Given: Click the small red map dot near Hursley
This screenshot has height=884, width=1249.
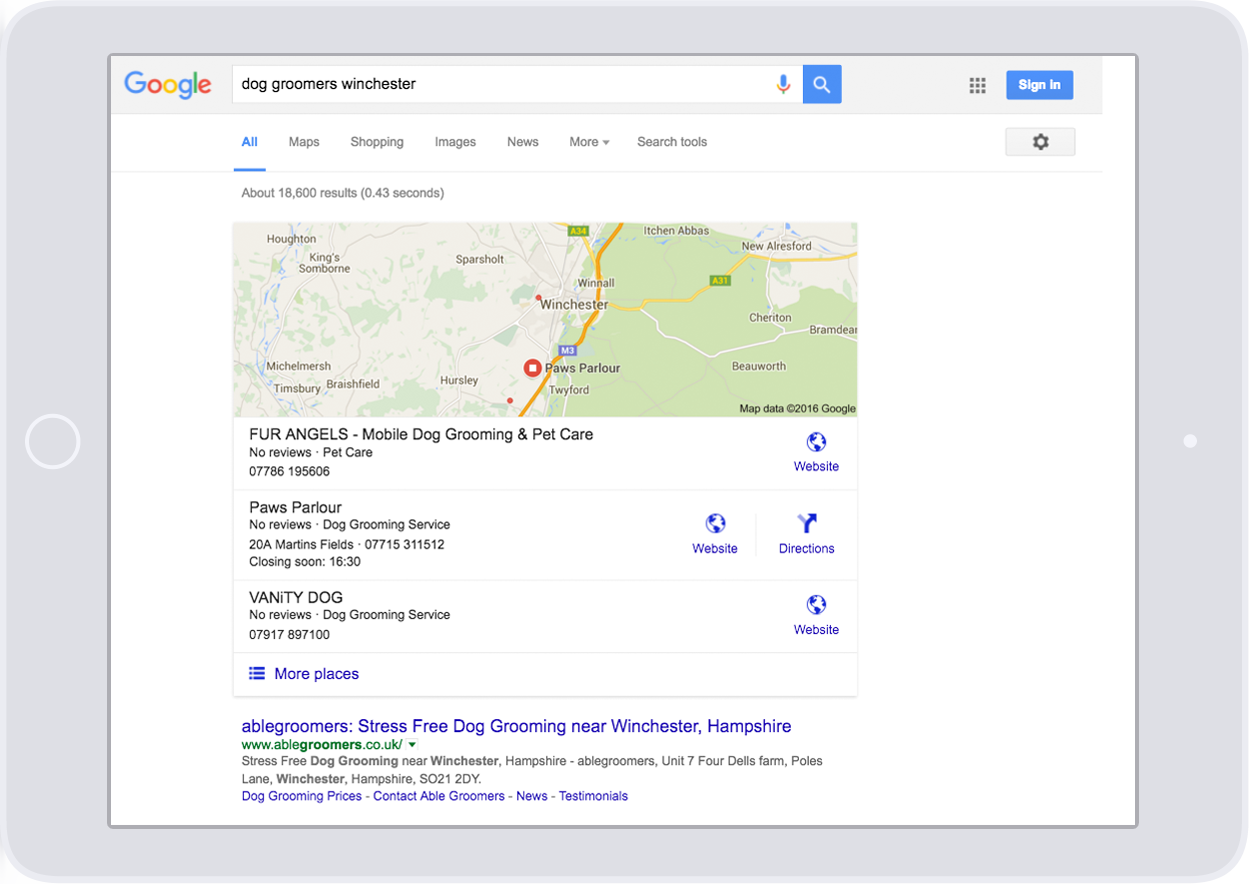Looking at the screenshot, I should click(510, 400).
